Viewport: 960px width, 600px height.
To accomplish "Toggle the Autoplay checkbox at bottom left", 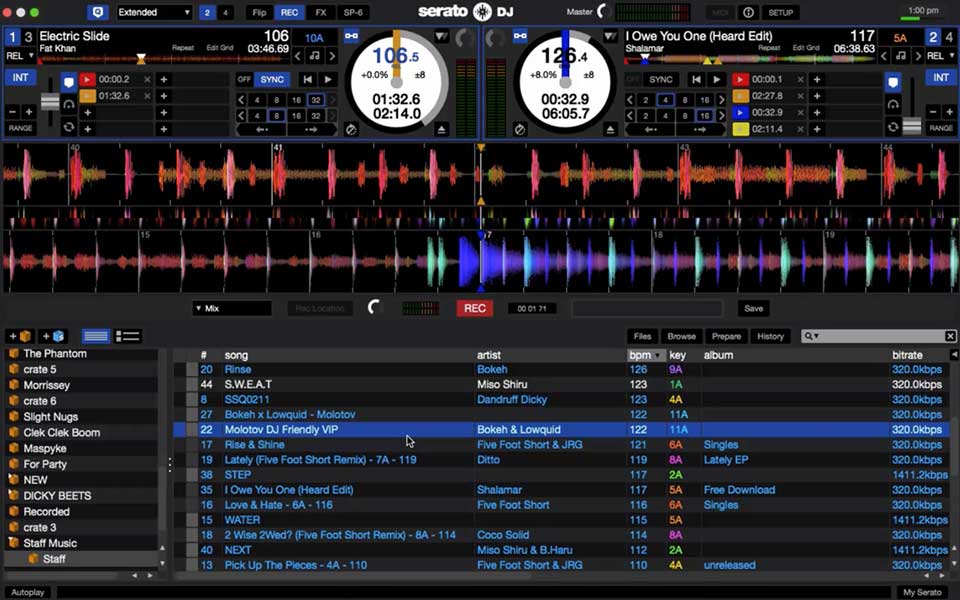I will click(x=28, y=591).
